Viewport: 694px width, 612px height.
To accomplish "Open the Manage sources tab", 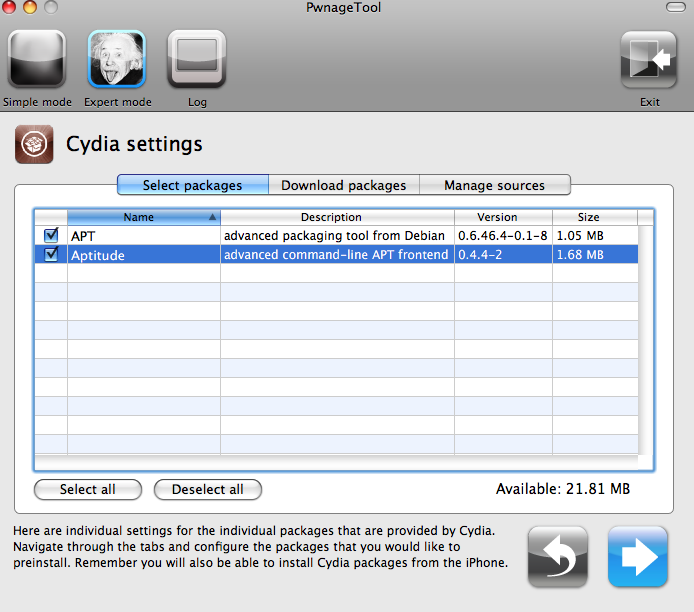I will click(494, 185).
